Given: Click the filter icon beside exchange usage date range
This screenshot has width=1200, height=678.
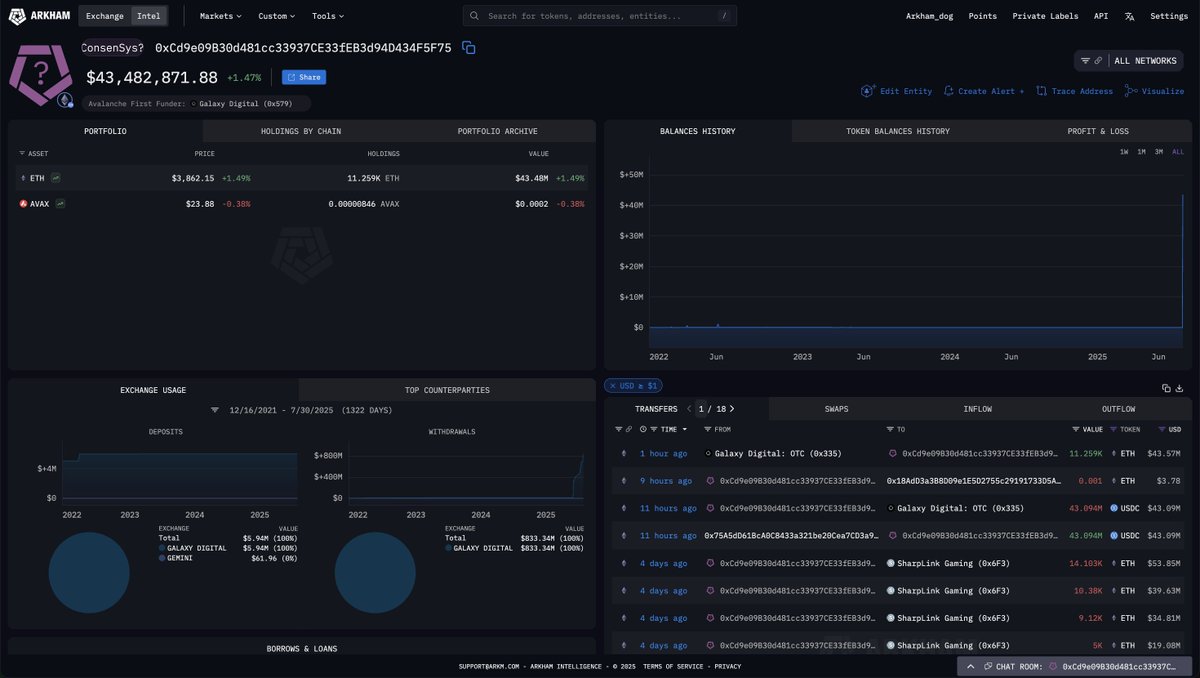Looking at the screenshot, I should (215, 410).
